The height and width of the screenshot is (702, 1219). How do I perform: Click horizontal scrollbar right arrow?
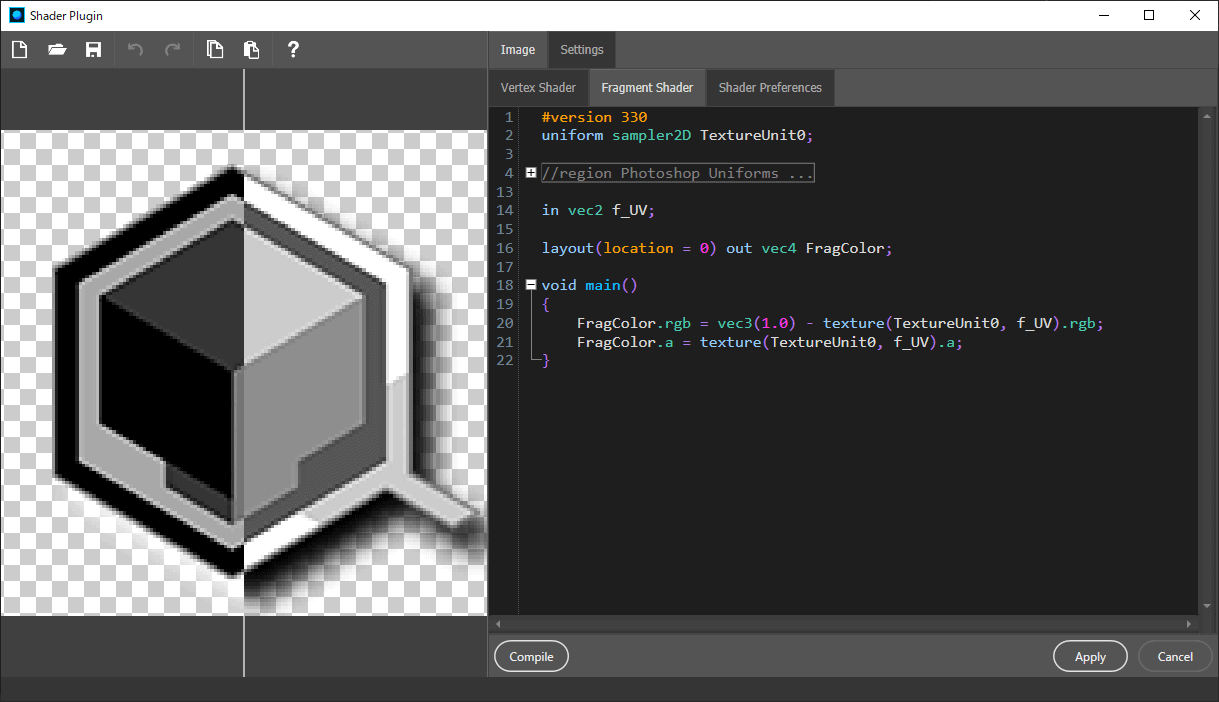coord(1190,623)
